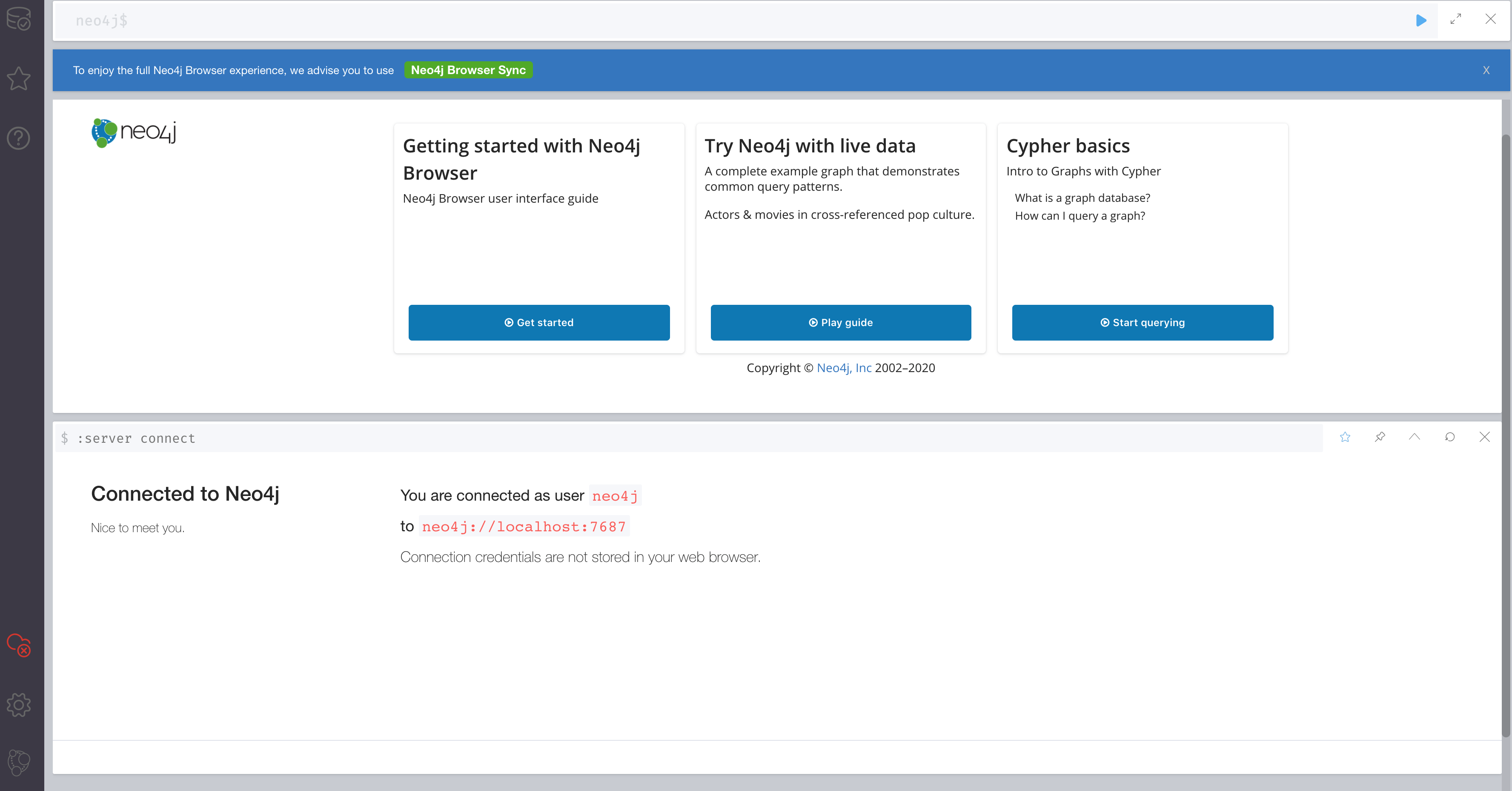Open the Browser Settings gear icon
This screenshot has height=791, width=1512.
click(x=19, y=704)
